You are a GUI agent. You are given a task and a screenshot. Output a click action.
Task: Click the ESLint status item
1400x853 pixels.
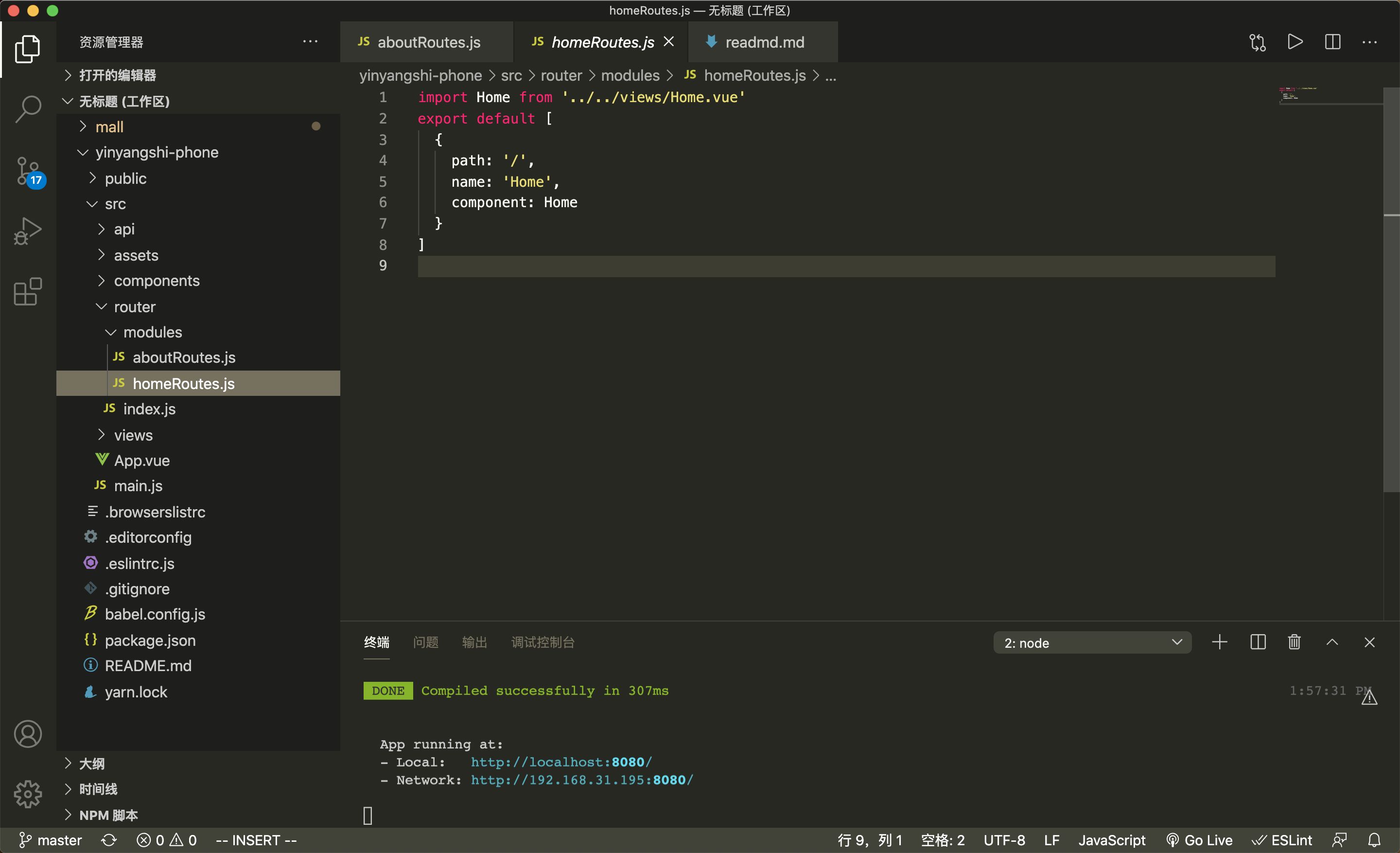(x=1282, y=840)
